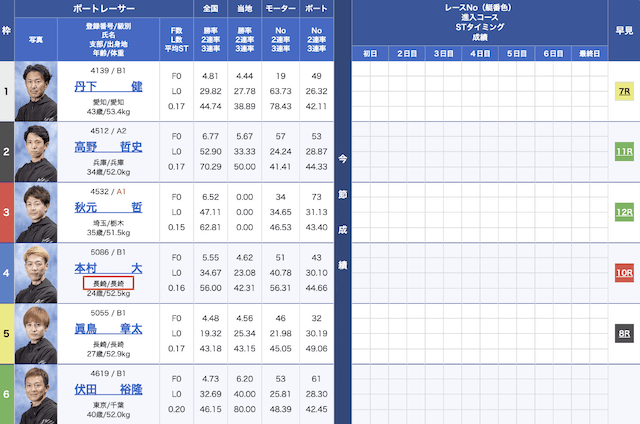Click 愛知/愛知 branch text
This screenshot has height=424, width=640.
coord(108,102)
